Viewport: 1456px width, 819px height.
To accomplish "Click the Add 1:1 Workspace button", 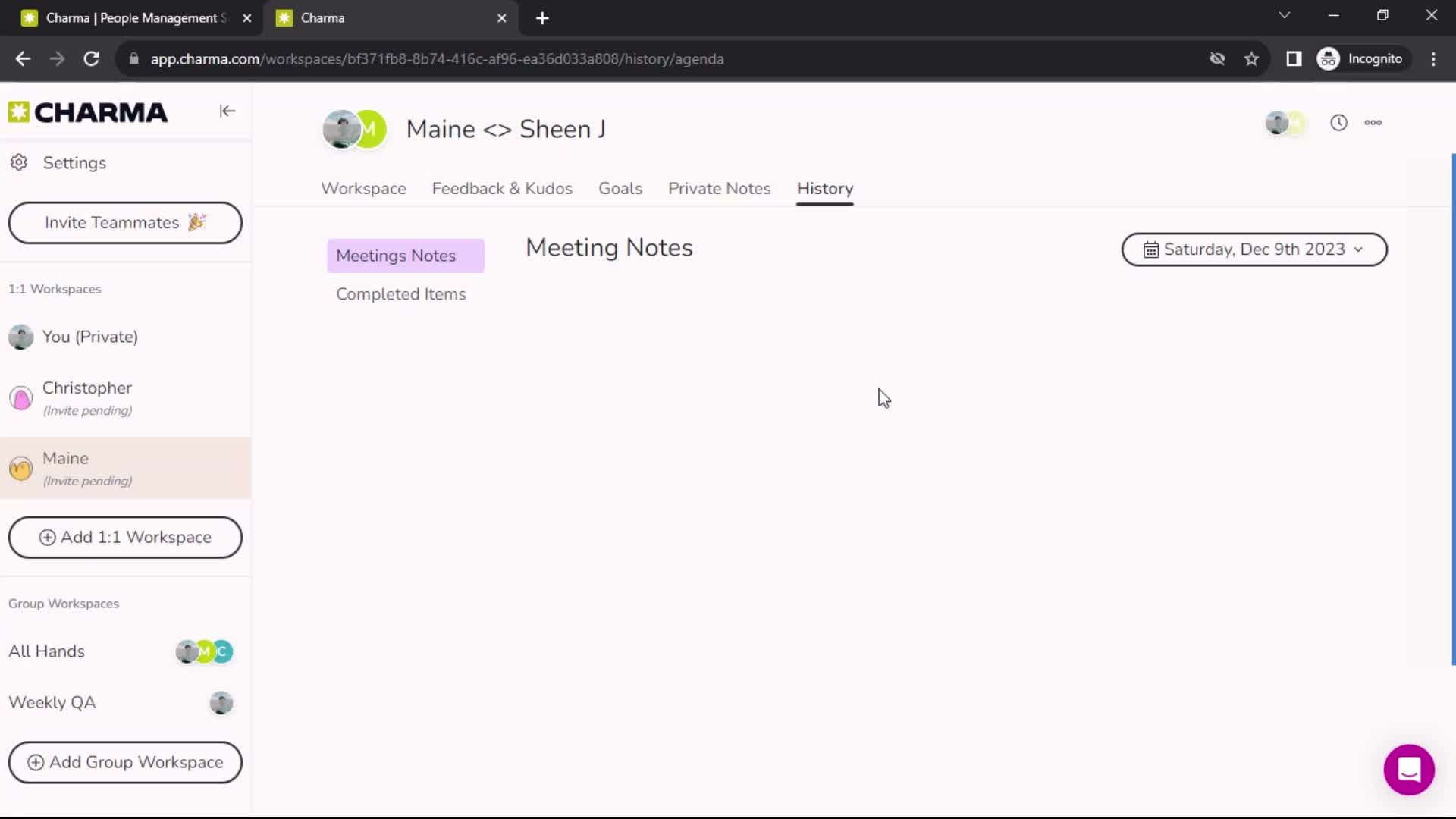I will click(x=125, y=538).
